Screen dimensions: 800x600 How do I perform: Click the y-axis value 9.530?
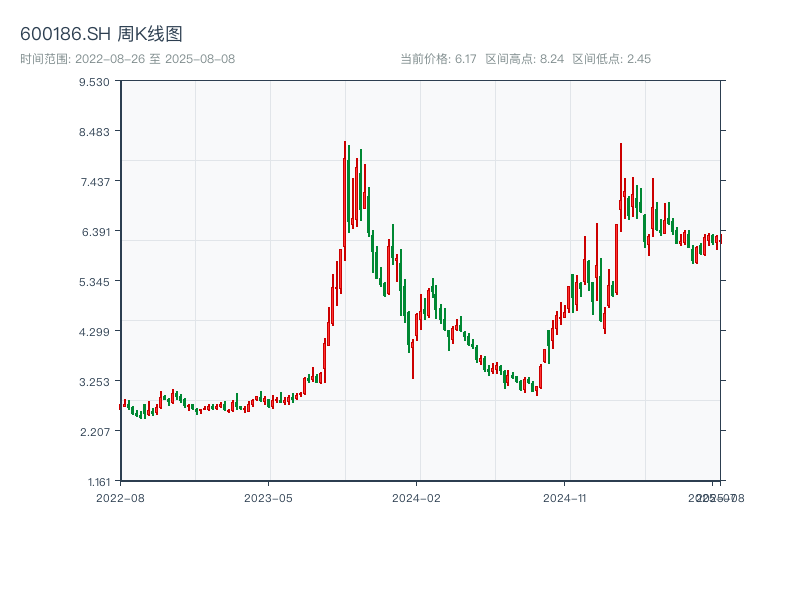pyautogui.click(x=94, y=82)
